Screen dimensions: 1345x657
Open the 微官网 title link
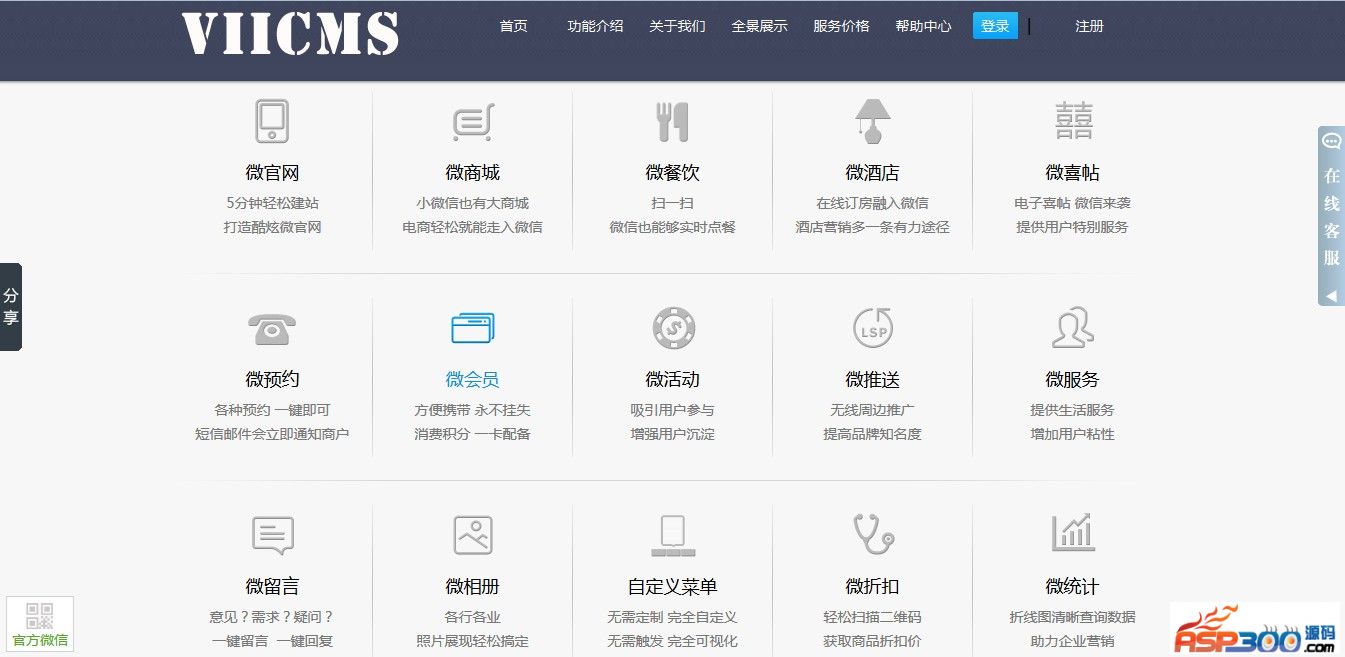272,173
